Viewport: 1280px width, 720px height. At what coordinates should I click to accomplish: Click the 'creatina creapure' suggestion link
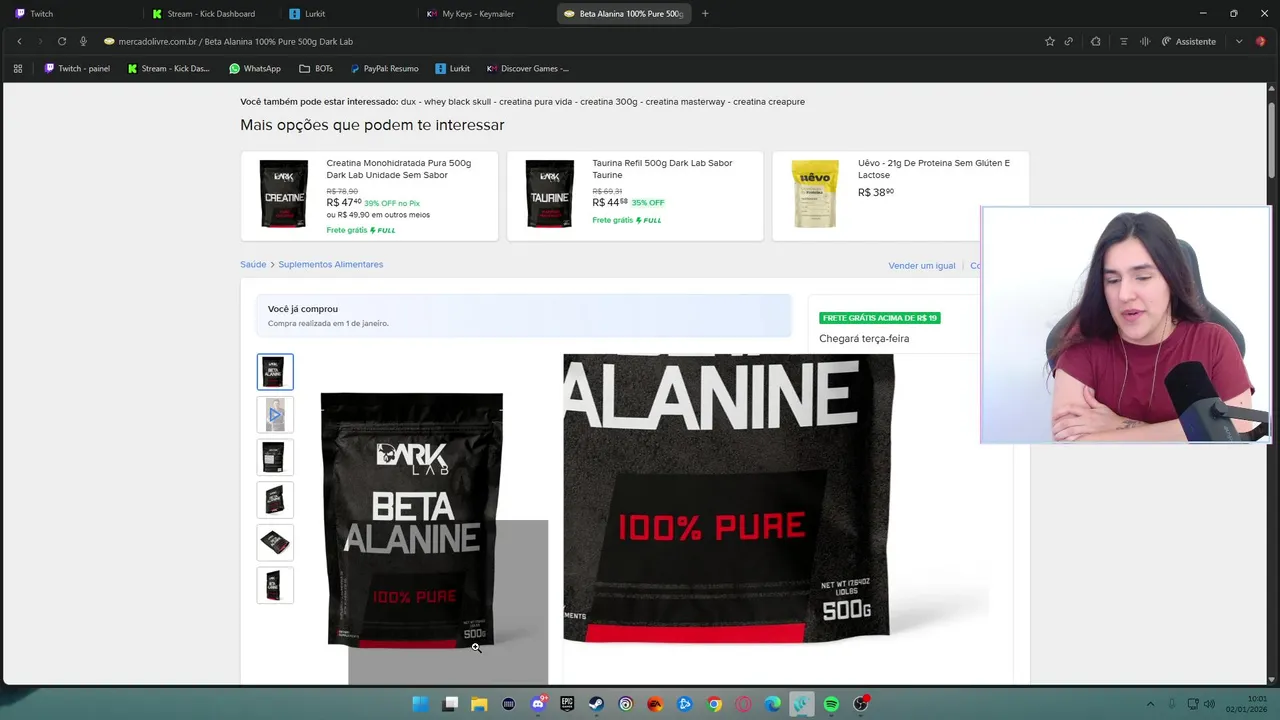769,102
